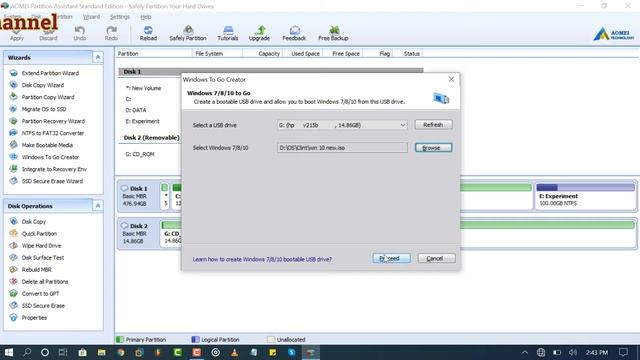Open the Safely Partition tool
Viewport: 640px width, 360px height.
pyautogui.click(x=188, y=33)
